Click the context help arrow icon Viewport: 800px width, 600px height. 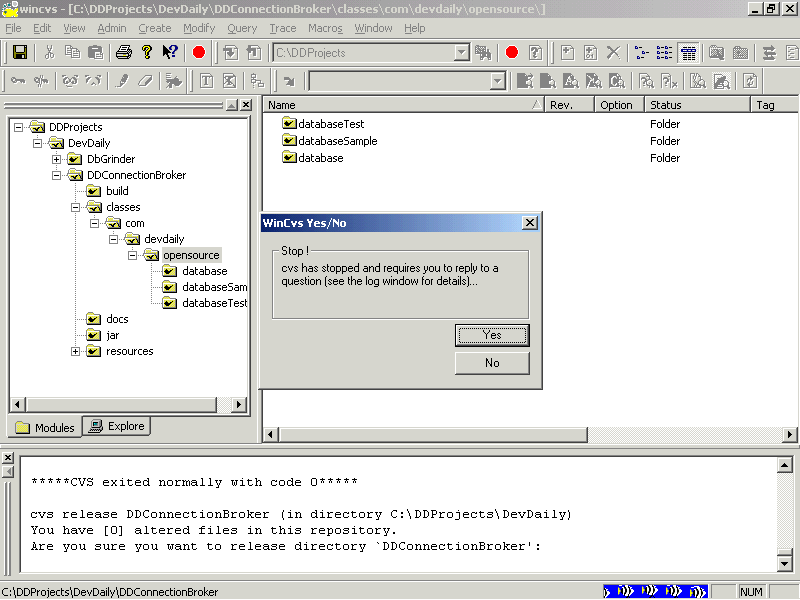170,53
